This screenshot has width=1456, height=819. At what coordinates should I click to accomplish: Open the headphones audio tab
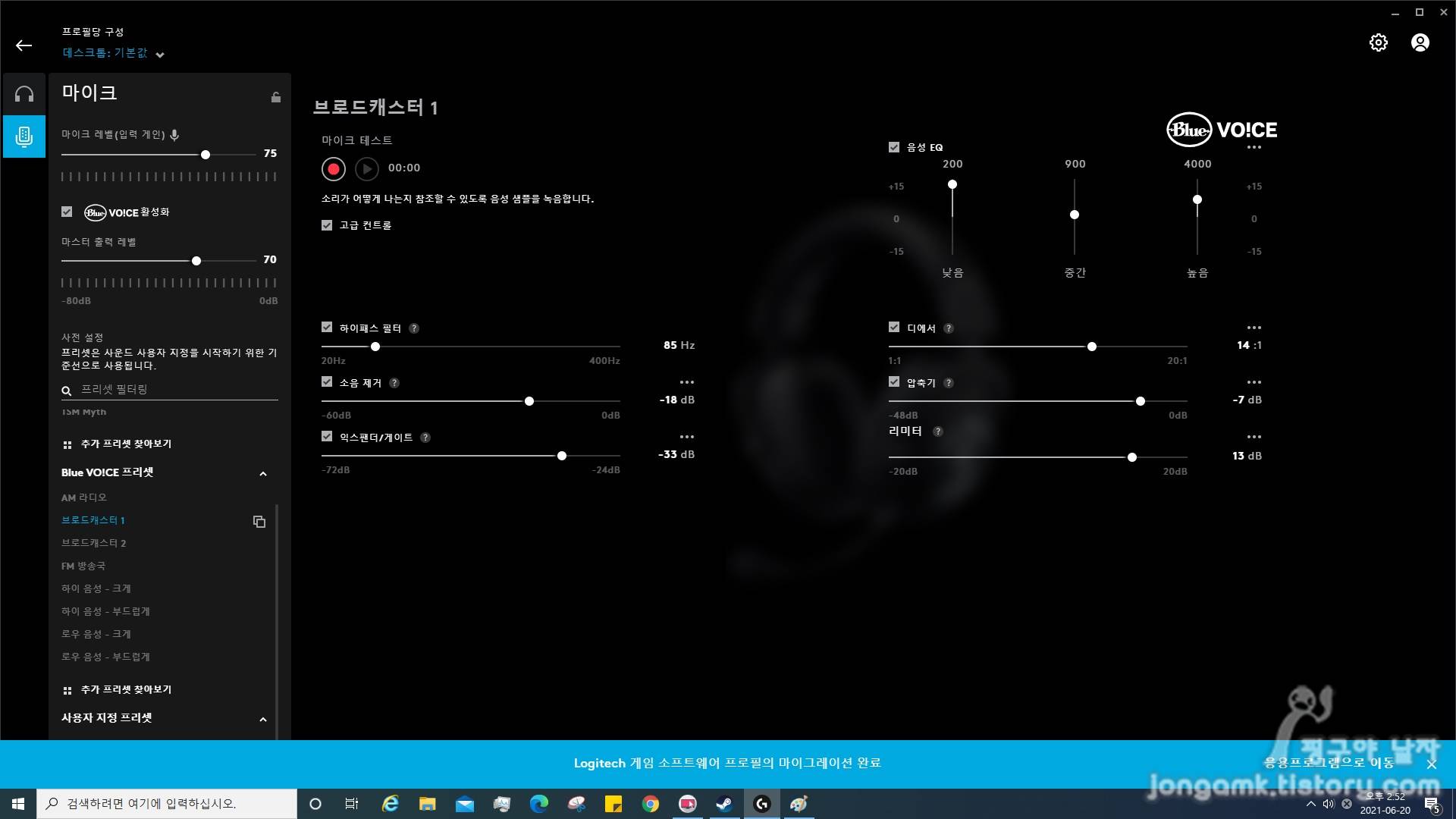coord(24,94)
